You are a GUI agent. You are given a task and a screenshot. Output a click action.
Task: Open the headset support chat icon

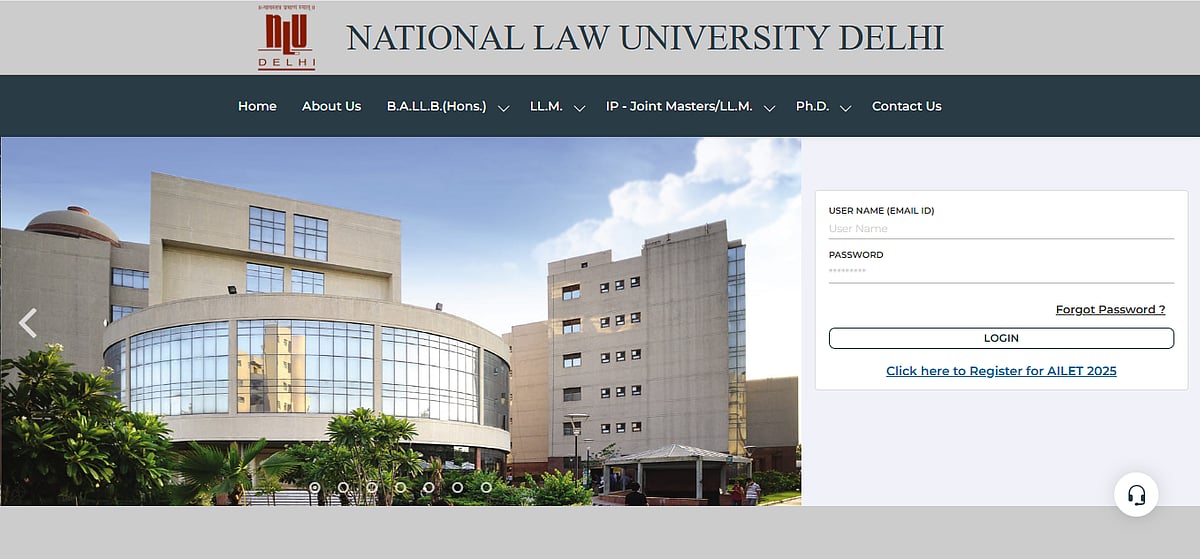(1136, 495)
